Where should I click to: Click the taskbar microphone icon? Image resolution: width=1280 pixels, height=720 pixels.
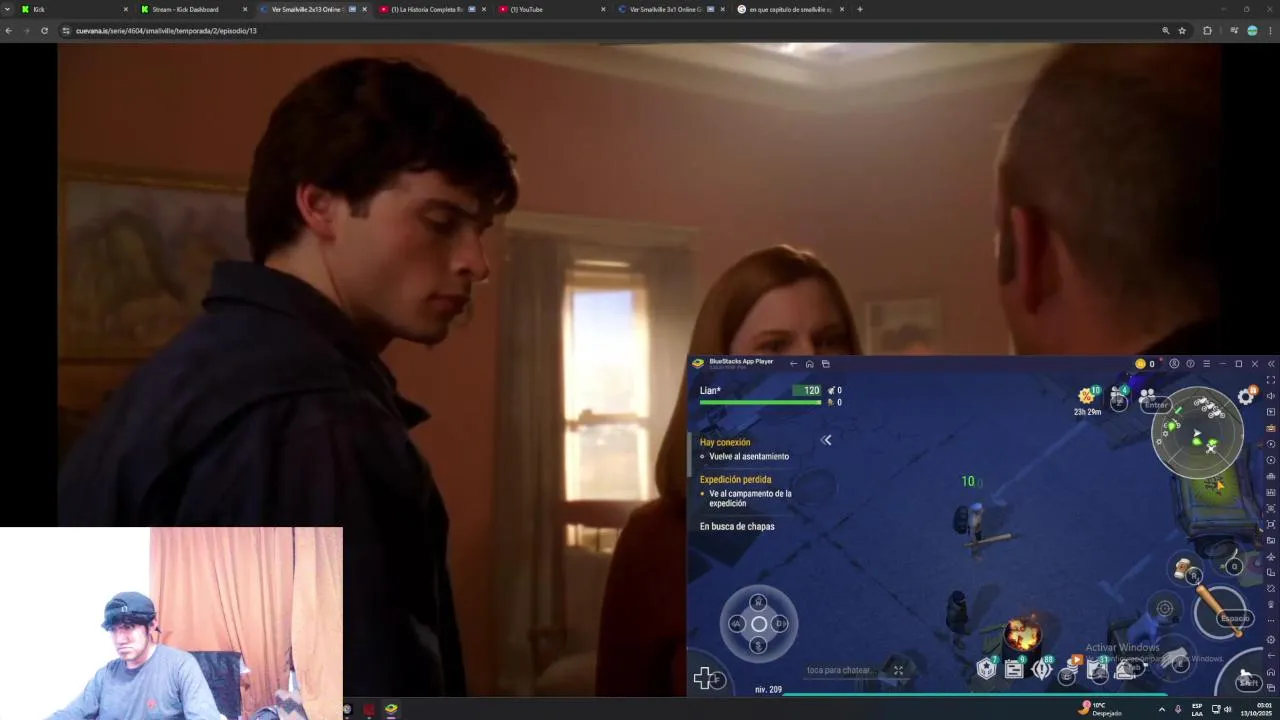(1178, 709)
